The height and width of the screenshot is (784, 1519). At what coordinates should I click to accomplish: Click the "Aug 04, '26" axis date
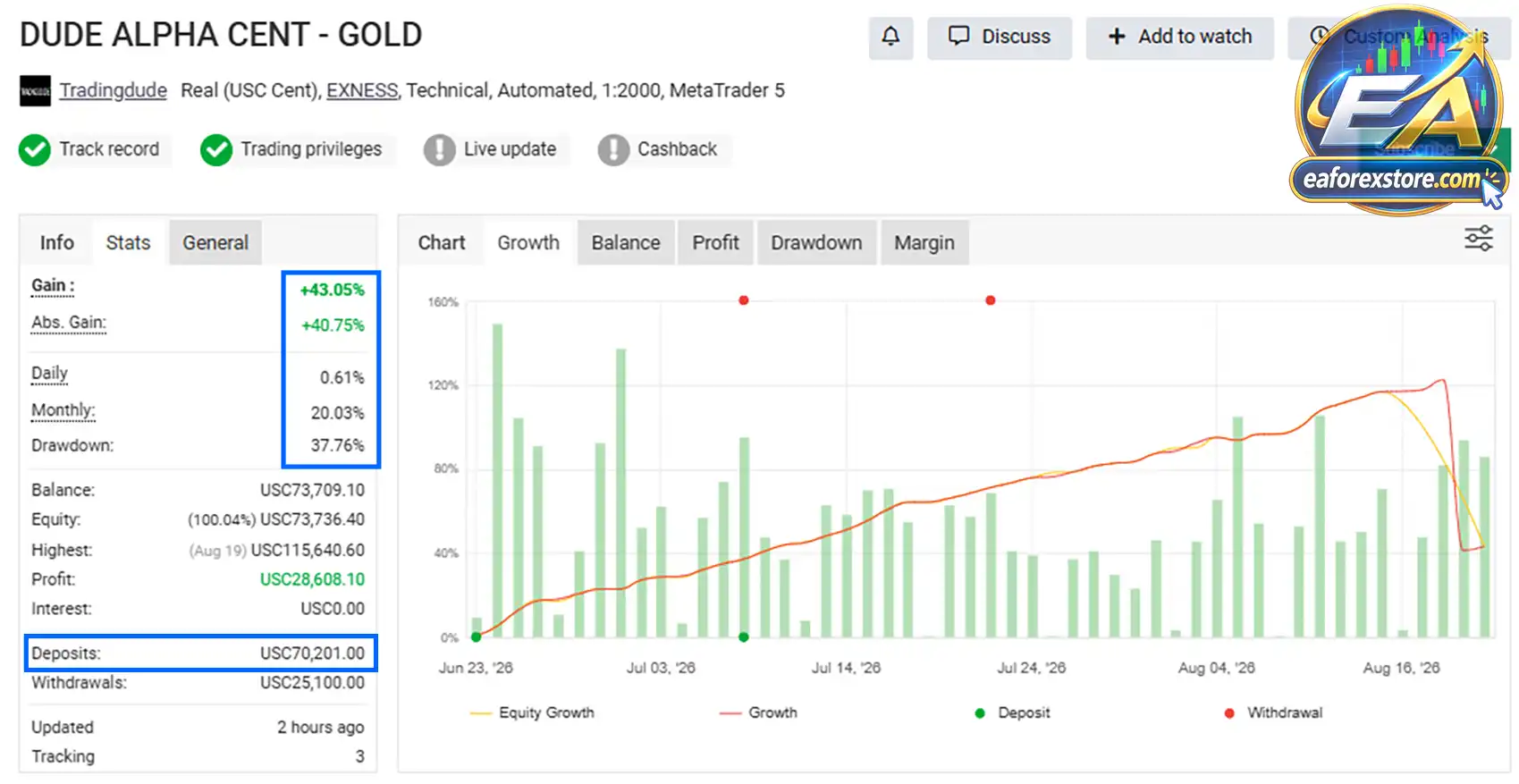tap(1217, 668)
